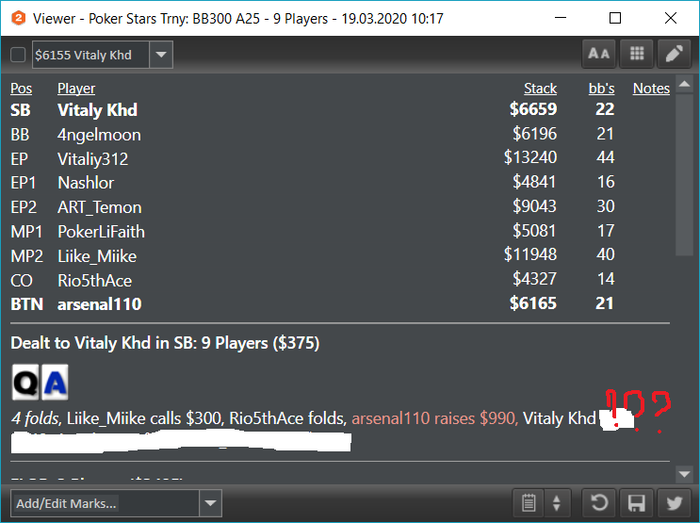Click the up-down arrows stepper icon
This screenshot has height=523, width=700.
pos(556,503)
